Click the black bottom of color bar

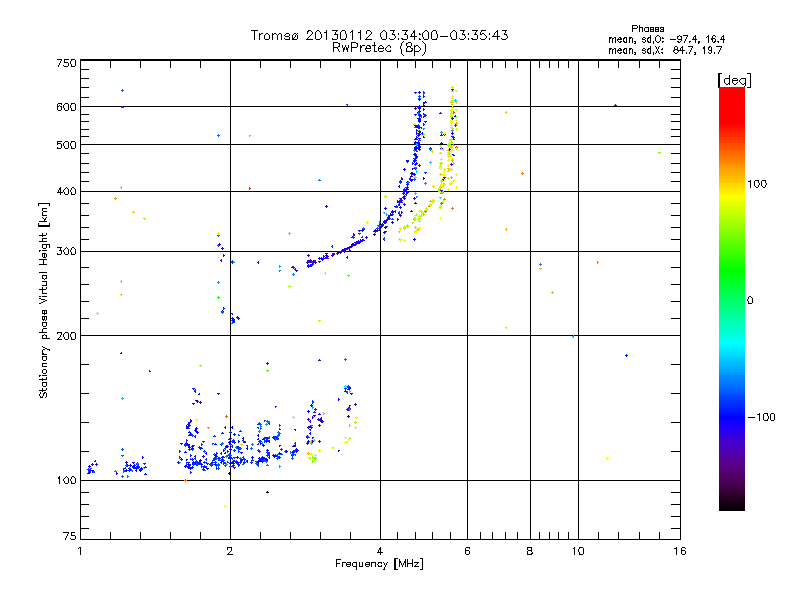point(732,503)
